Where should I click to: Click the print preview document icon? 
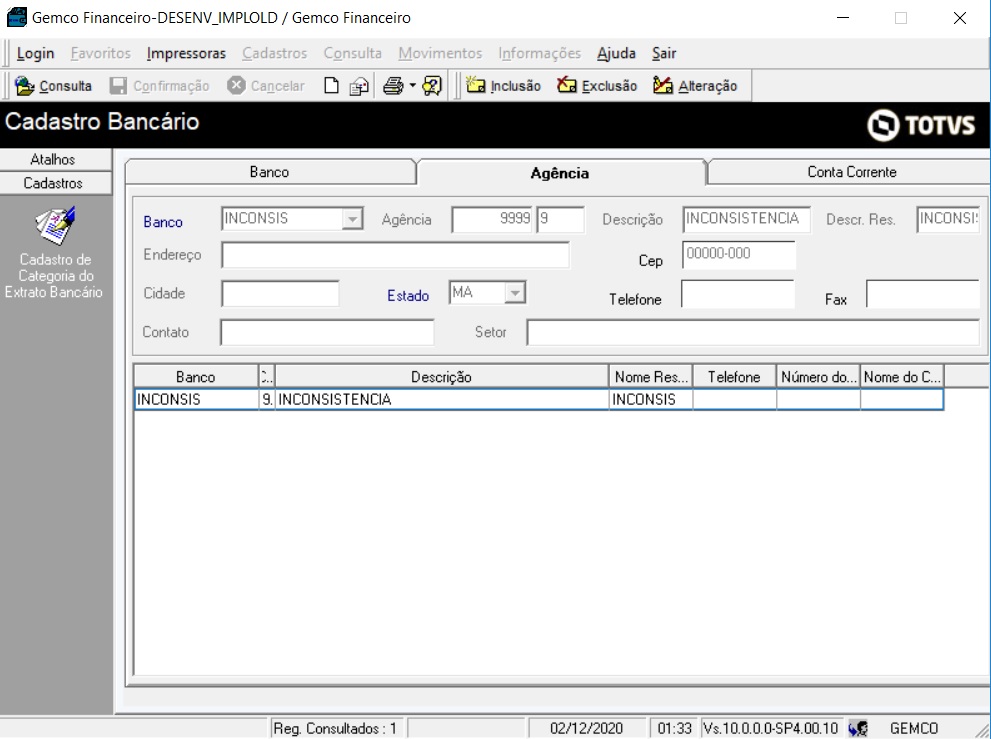pyautogui.click(x=359, y=85)
